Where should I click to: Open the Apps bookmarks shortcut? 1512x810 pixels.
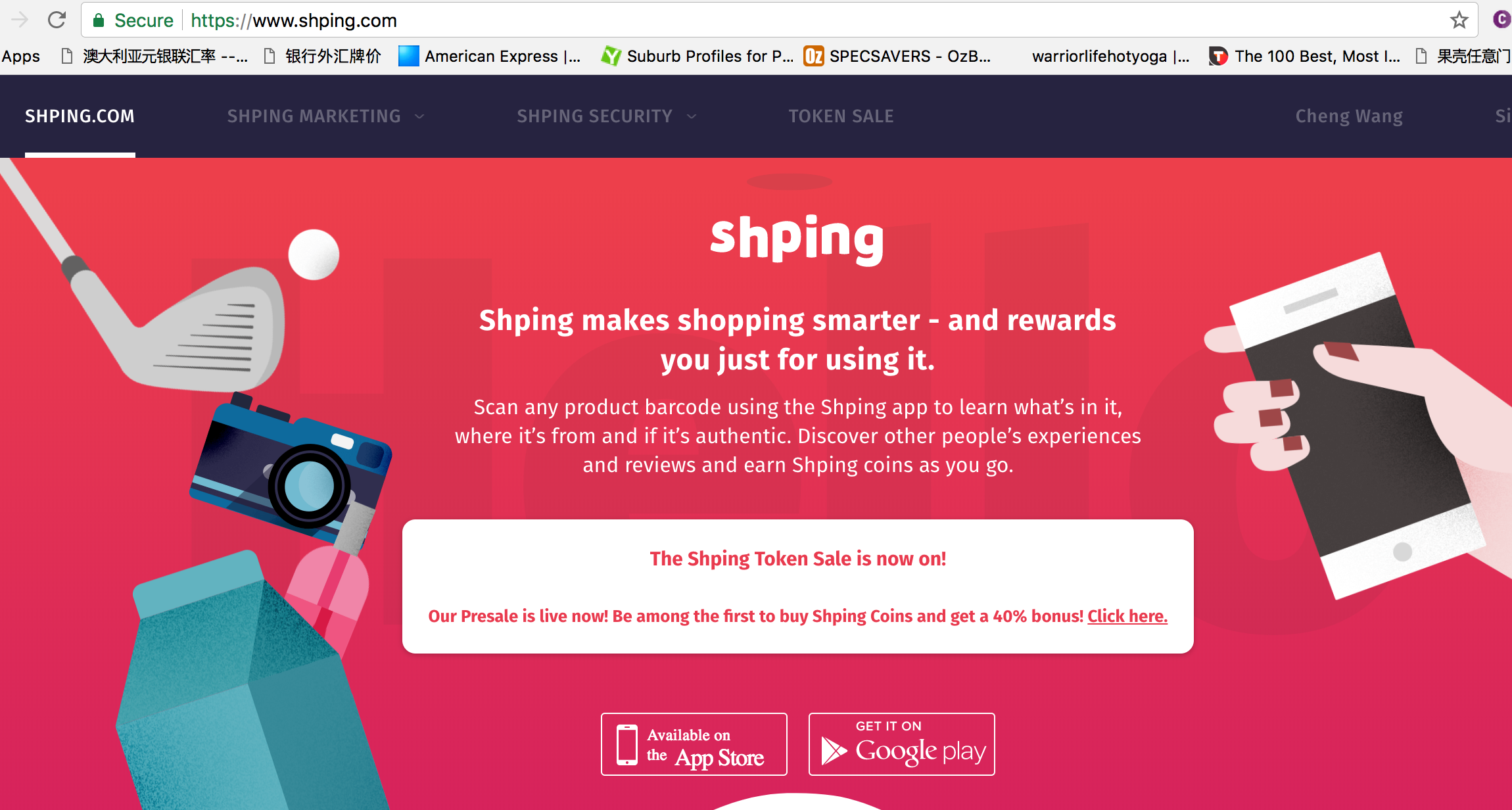tap(20, 57)
